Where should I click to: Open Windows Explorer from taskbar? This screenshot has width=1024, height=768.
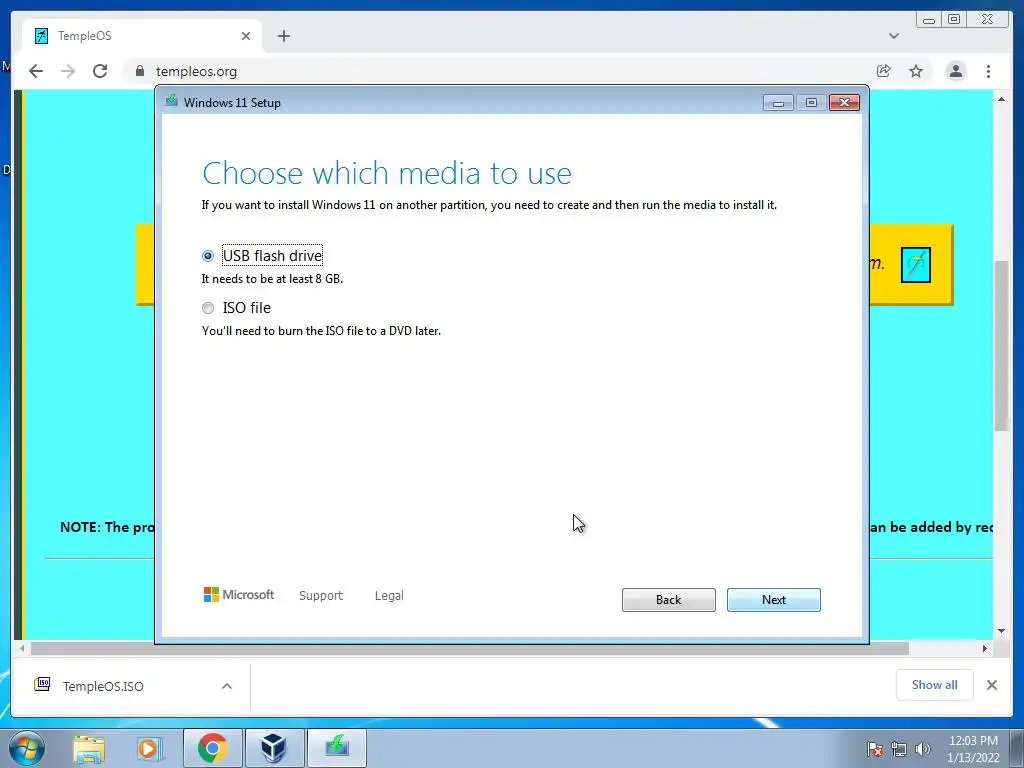tap(89, 748)
